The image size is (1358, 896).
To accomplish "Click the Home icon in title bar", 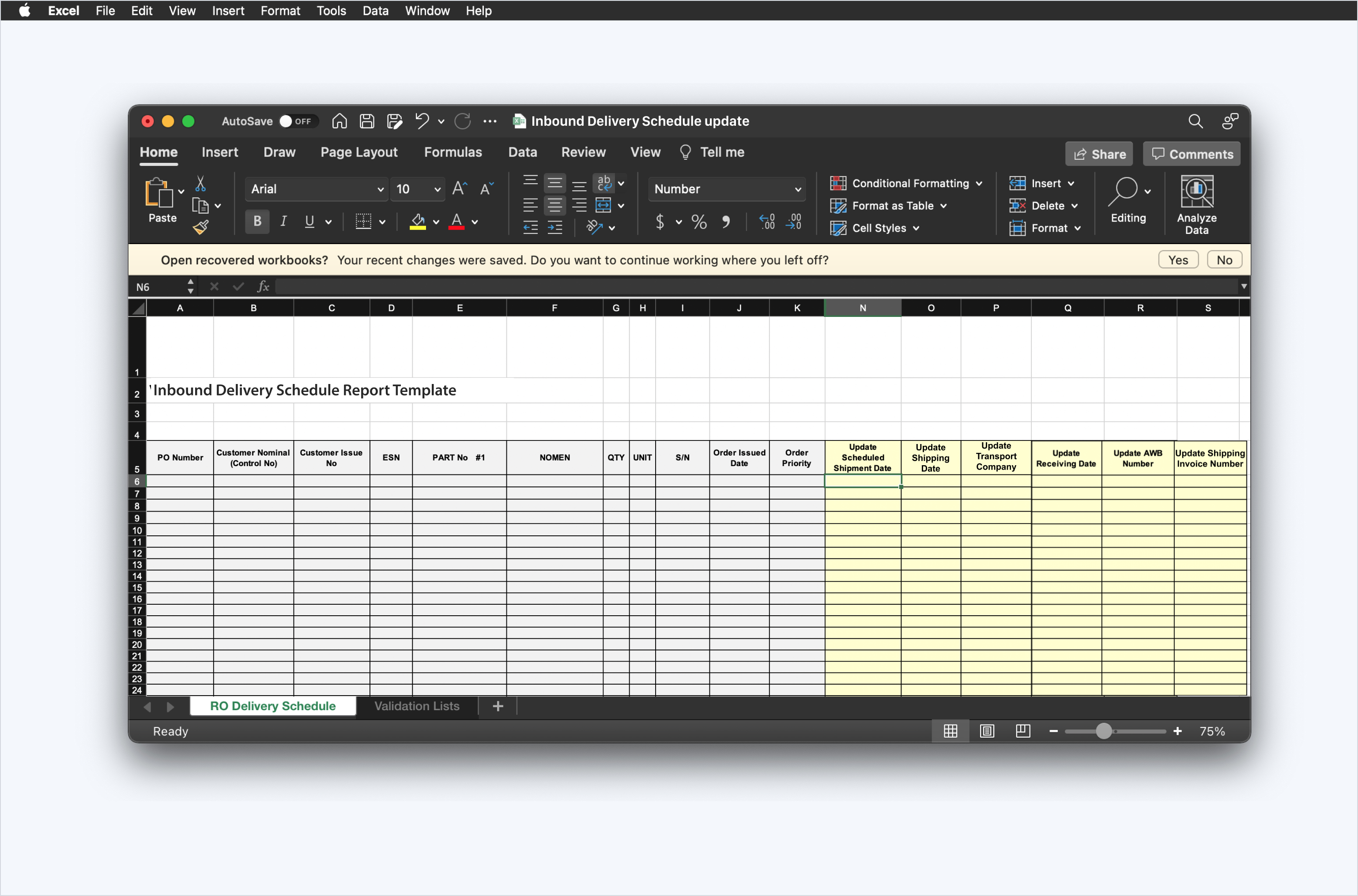I will click(339, 121).
